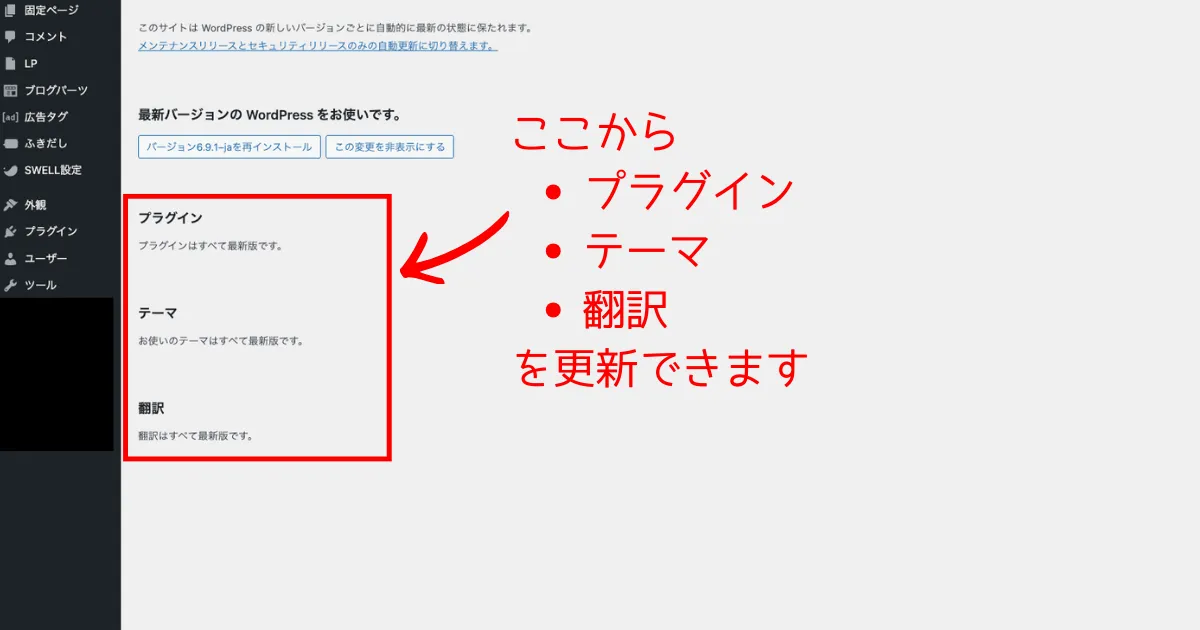
Task: Click the バージョン6.9.1–jaを再インストール button
Action: coord(229,147)
